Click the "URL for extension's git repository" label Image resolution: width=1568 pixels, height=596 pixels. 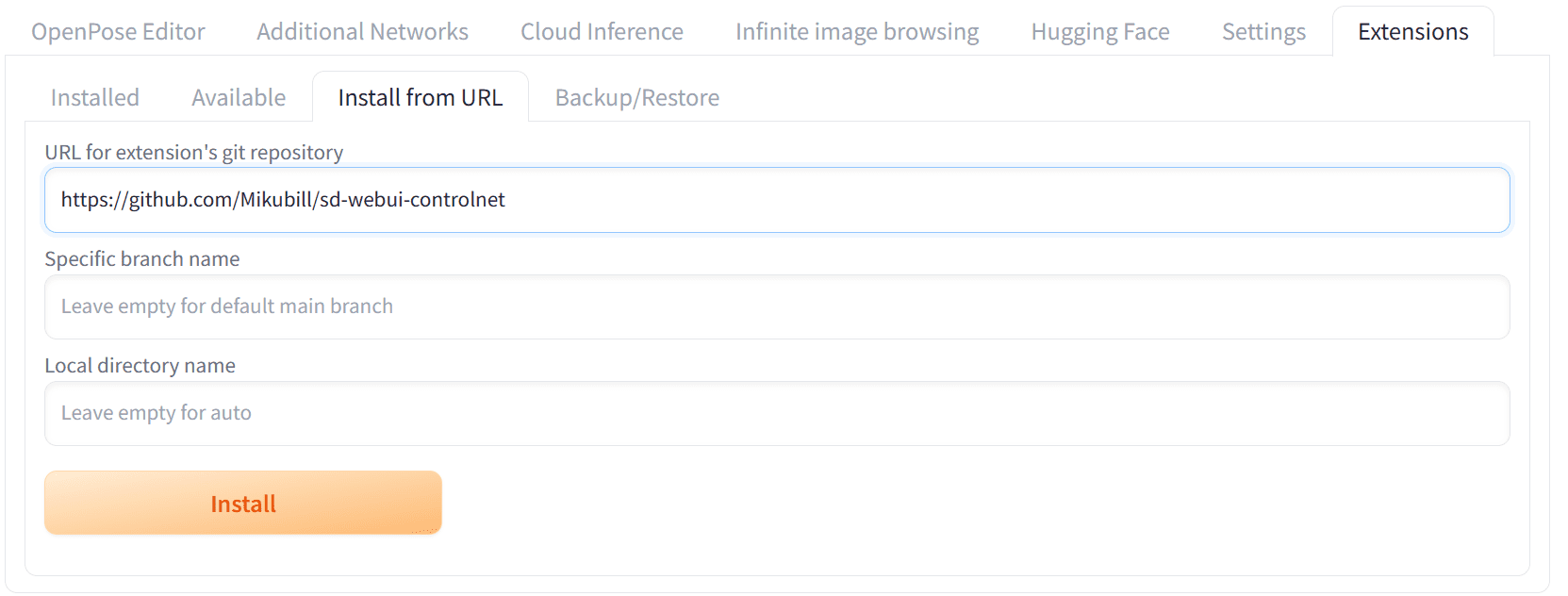(194, 153)
